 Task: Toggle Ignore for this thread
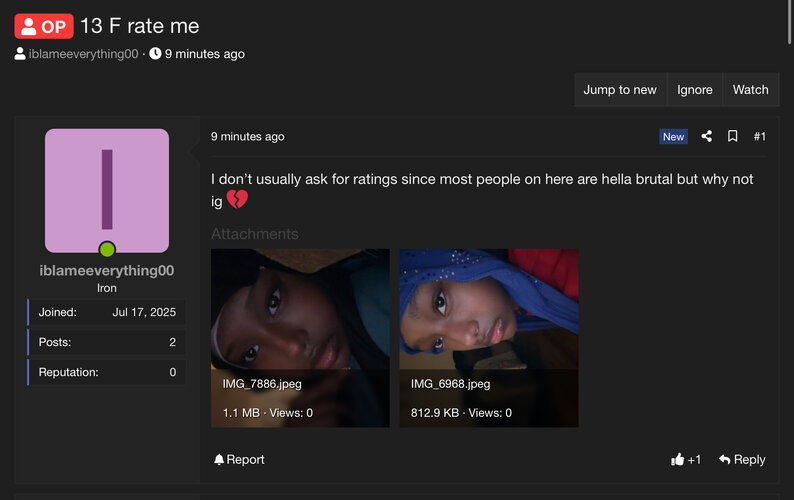[694, 90]
